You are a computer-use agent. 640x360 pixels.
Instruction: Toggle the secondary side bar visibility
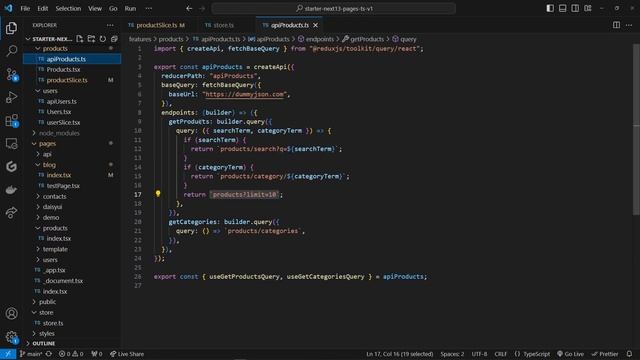[575, 8]
